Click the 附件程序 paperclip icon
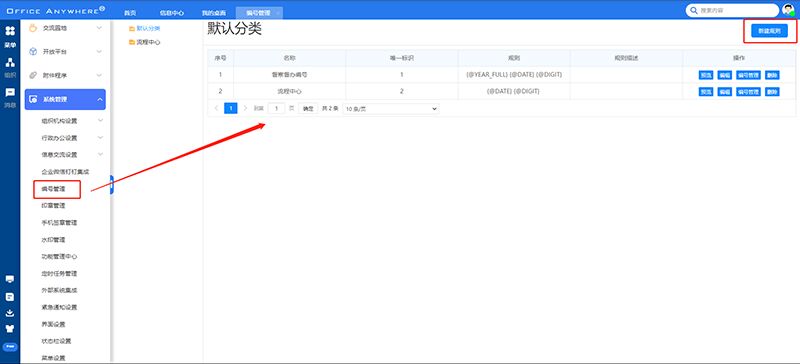 pos(33,75)
